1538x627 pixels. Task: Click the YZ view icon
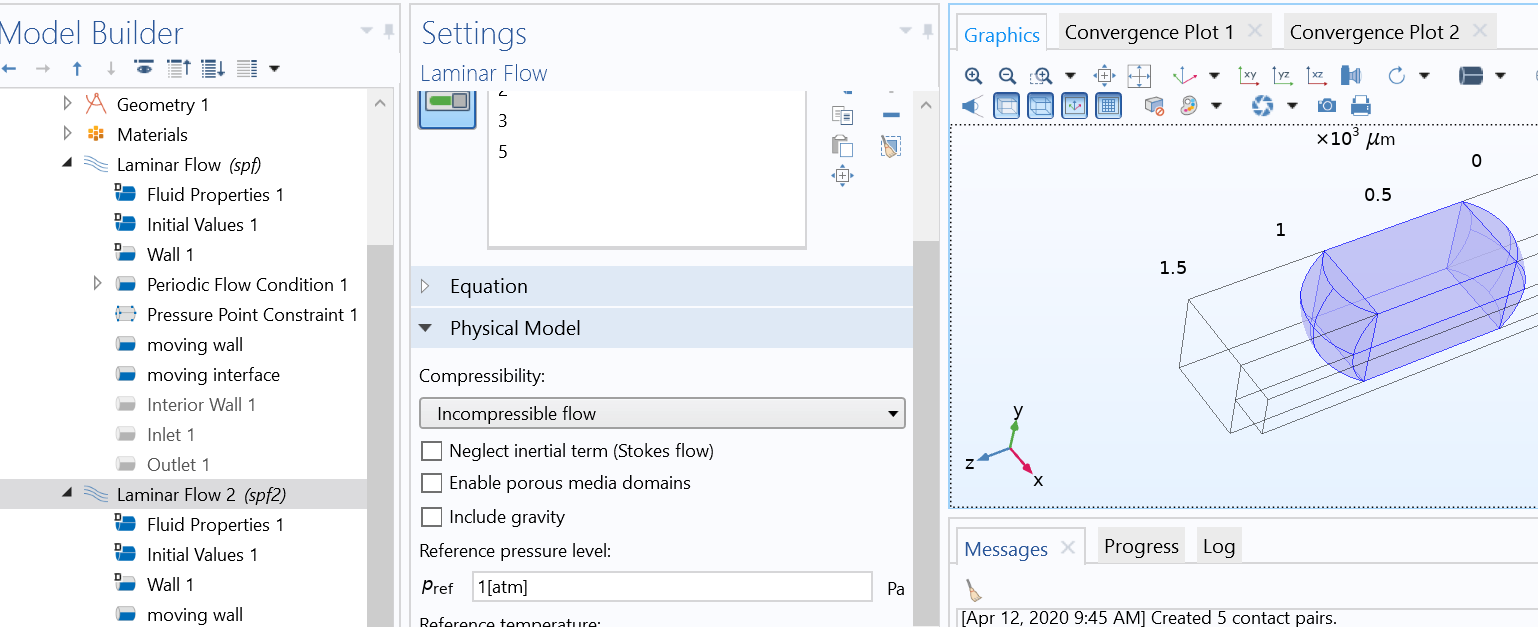(x=1283, y=76)
